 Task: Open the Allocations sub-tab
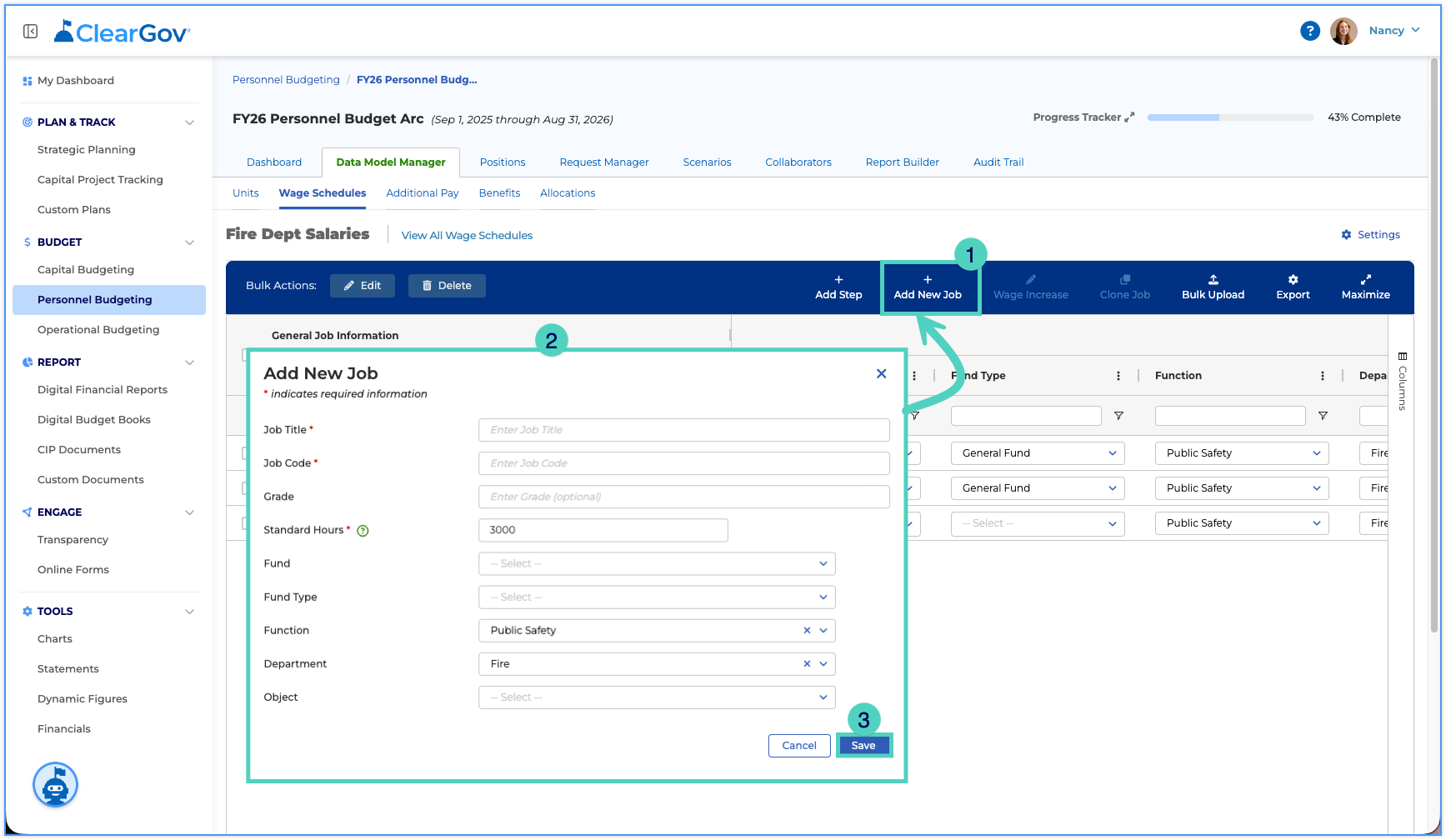568,193
